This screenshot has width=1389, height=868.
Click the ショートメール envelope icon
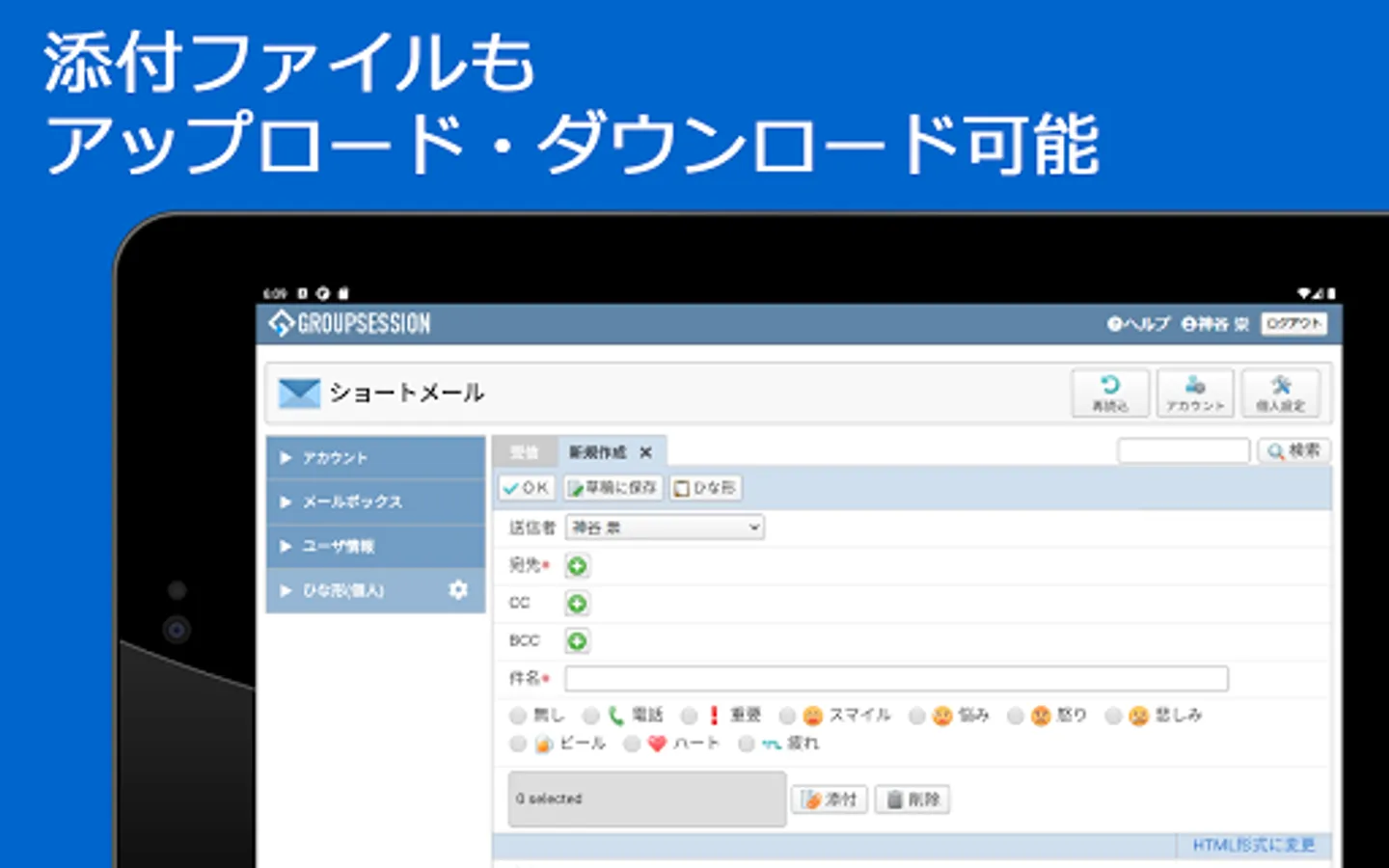299,393
